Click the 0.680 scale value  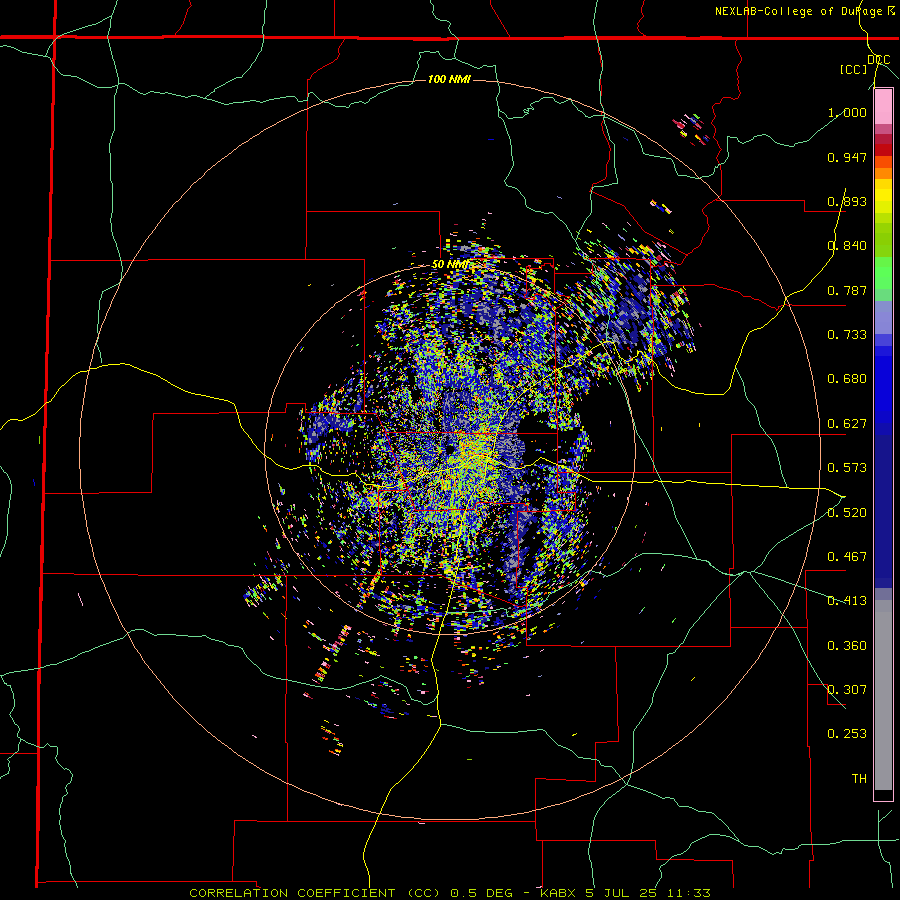pos(847,379)
